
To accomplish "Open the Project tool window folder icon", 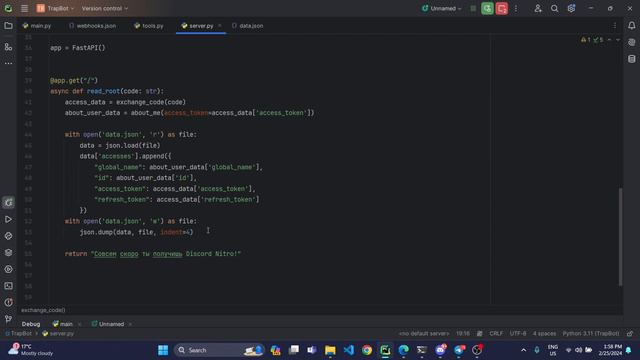I will click(8, 26).
